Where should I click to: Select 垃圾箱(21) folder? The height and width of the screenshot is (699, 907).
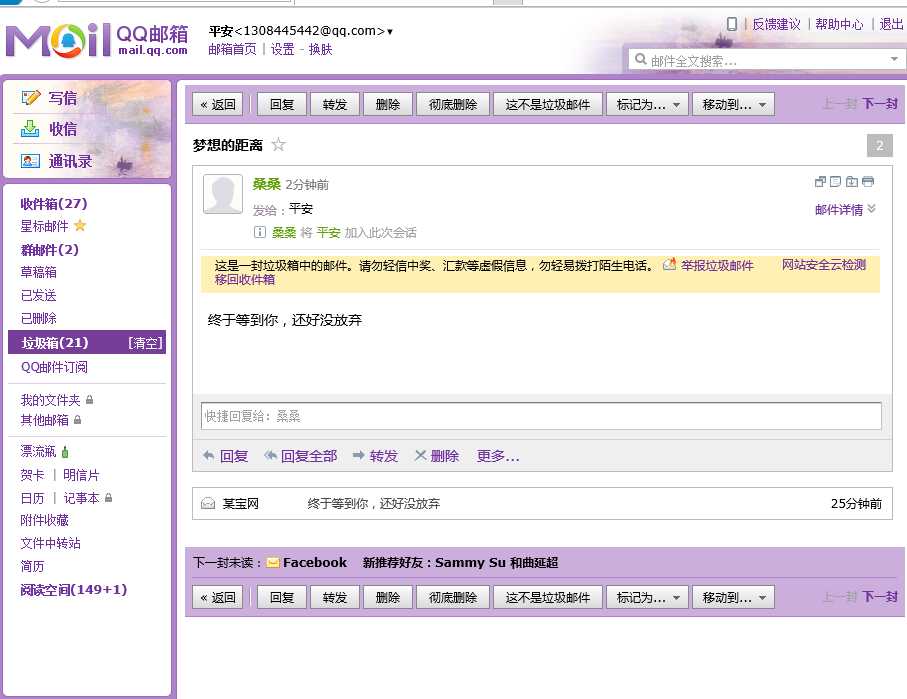tap(87, 342)
